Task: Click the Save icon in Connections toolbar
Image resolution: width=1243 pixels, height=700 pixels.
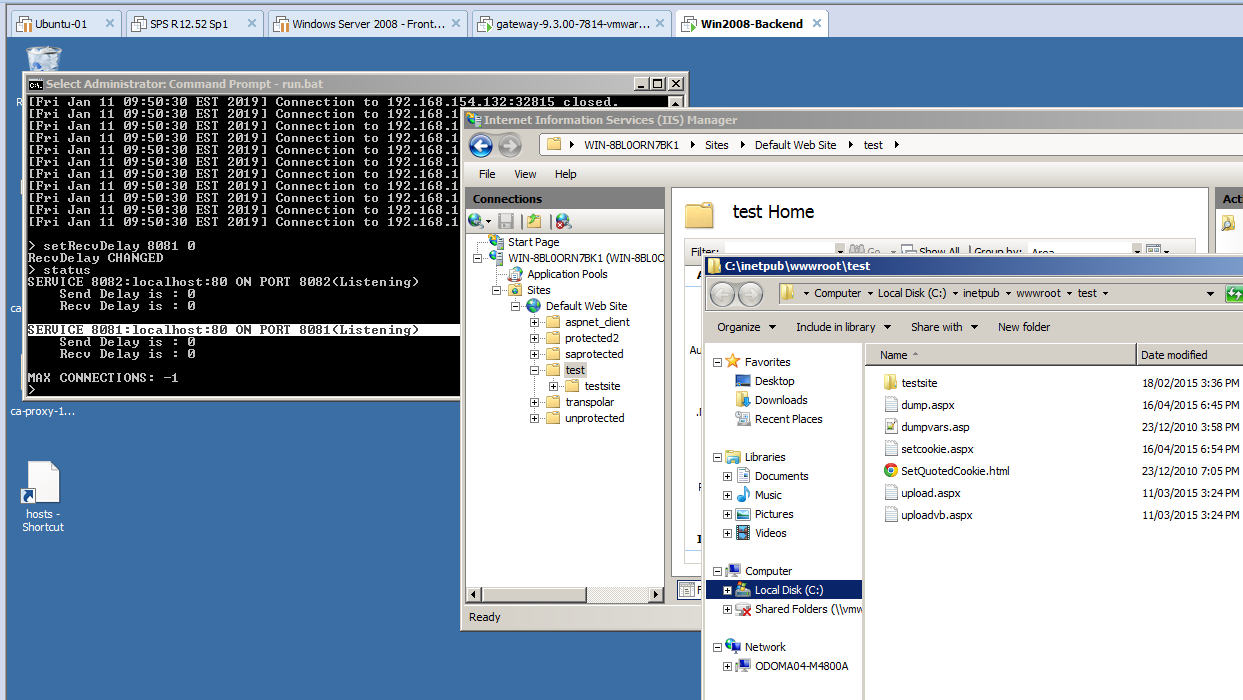Action: [x=506, y=221]
